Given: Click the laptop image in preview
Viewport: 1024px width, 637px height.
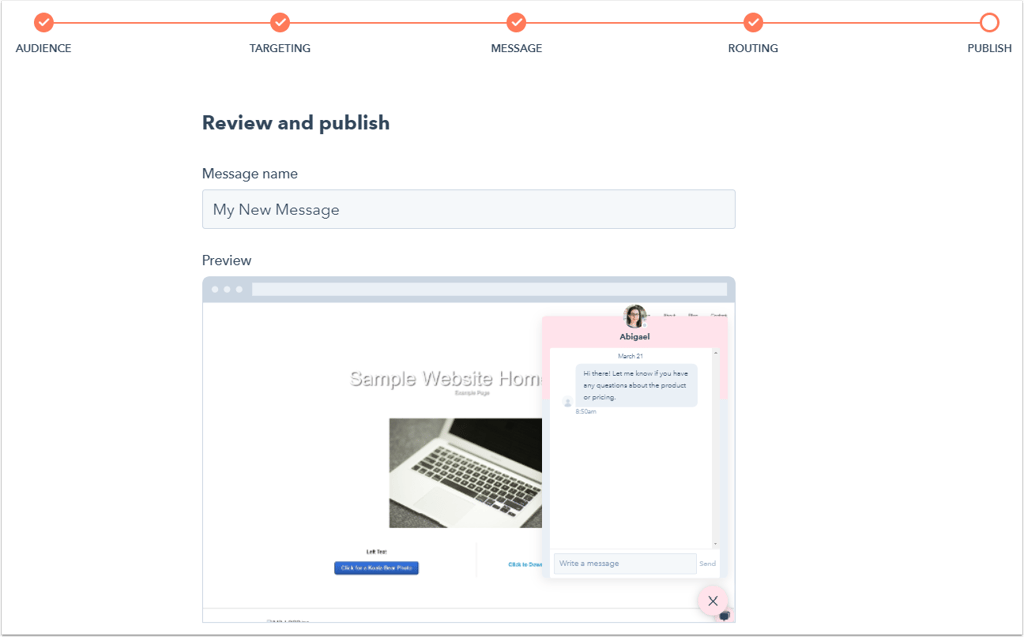Looking at the screenshot, I should (x=466, y=473).
